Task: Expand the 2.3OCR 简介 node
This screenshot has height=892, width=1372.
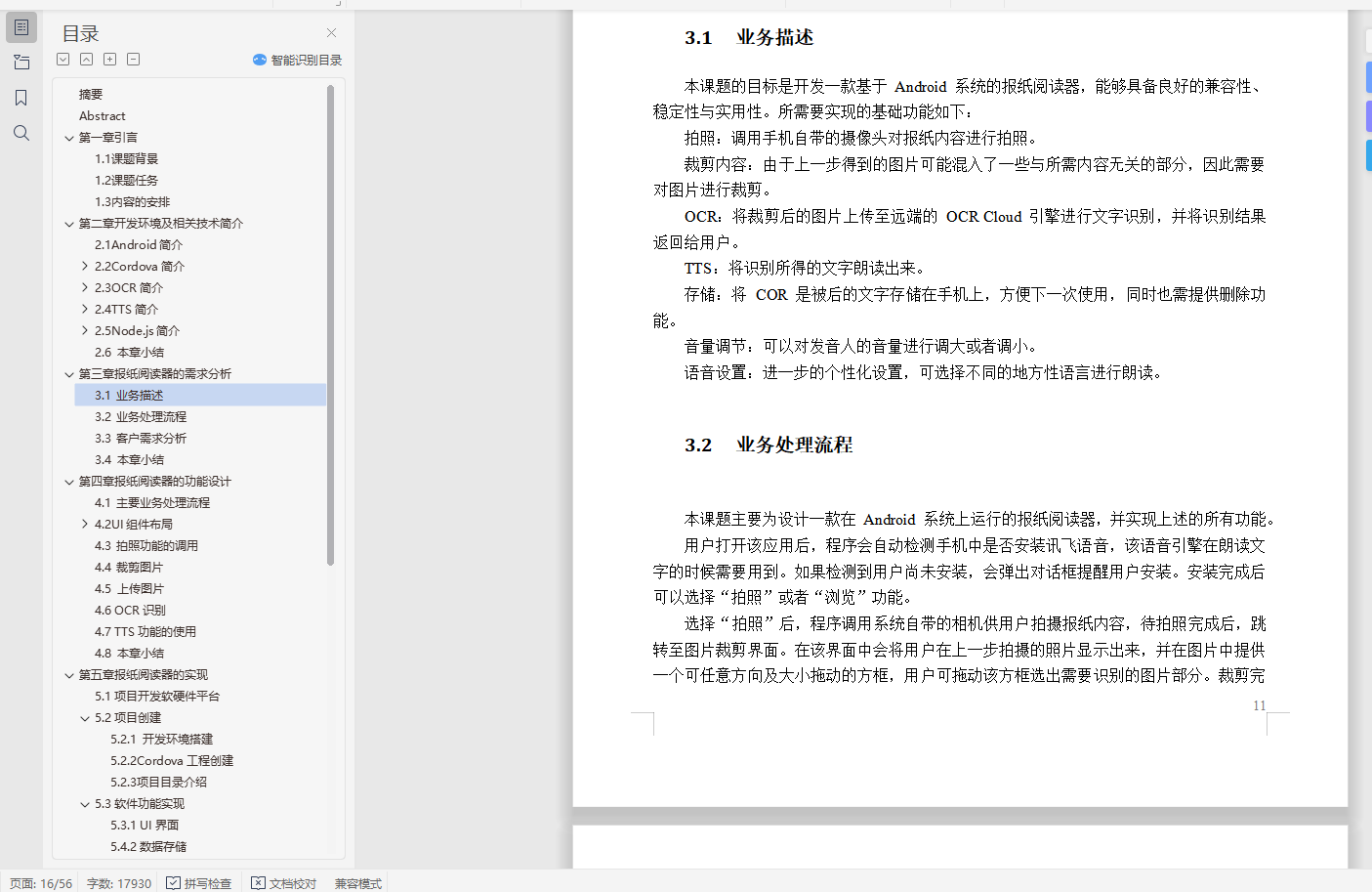Action: 85,287
